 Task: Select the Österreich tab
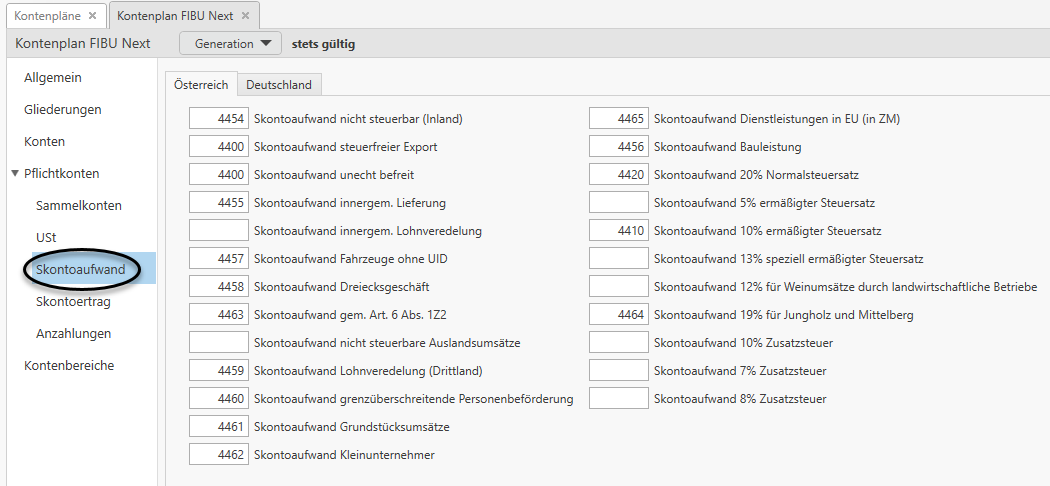pyautogui.click(x=201, y=85)
